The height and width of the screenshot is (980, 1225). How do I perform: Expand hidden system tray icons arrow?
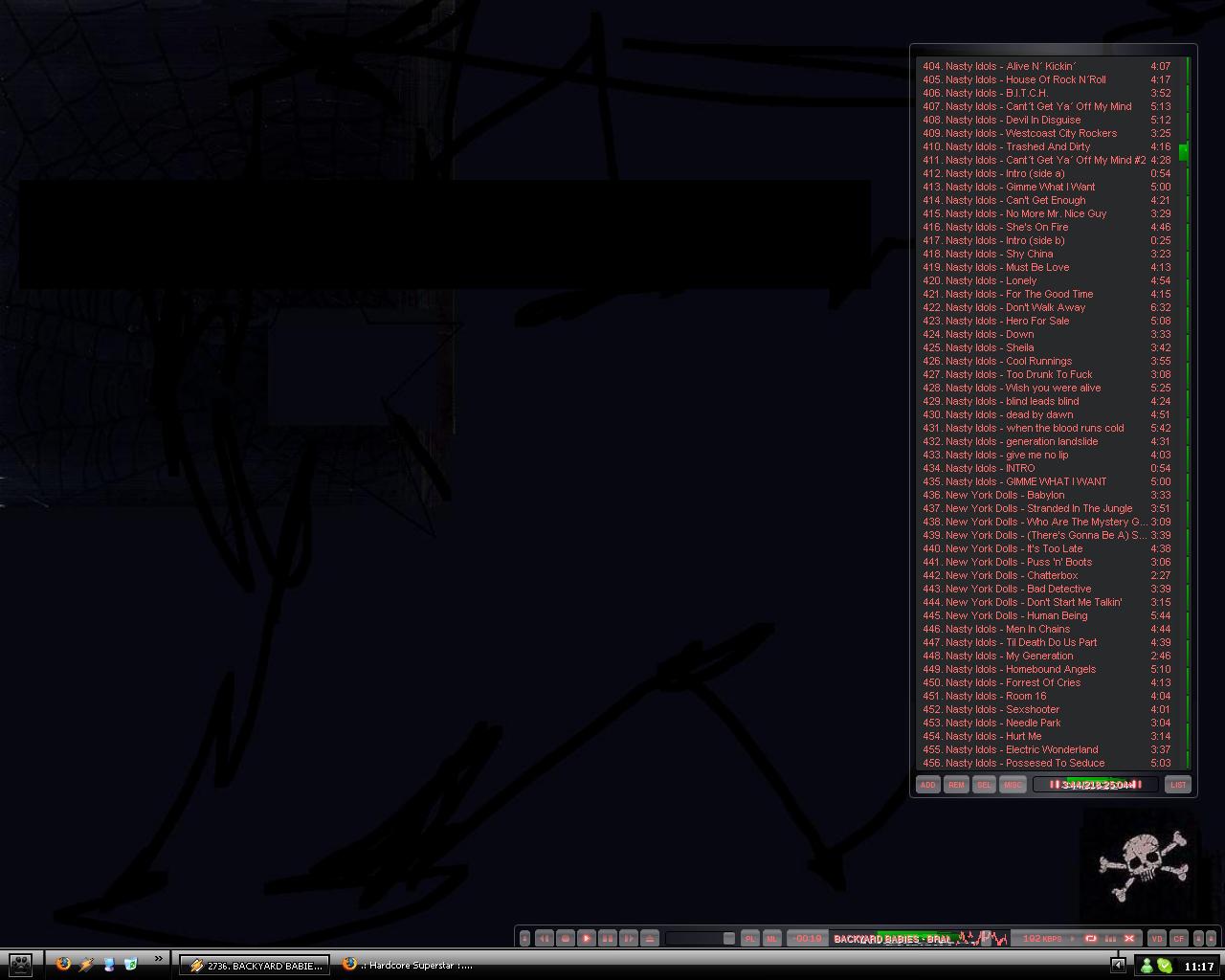point(1117,965)
